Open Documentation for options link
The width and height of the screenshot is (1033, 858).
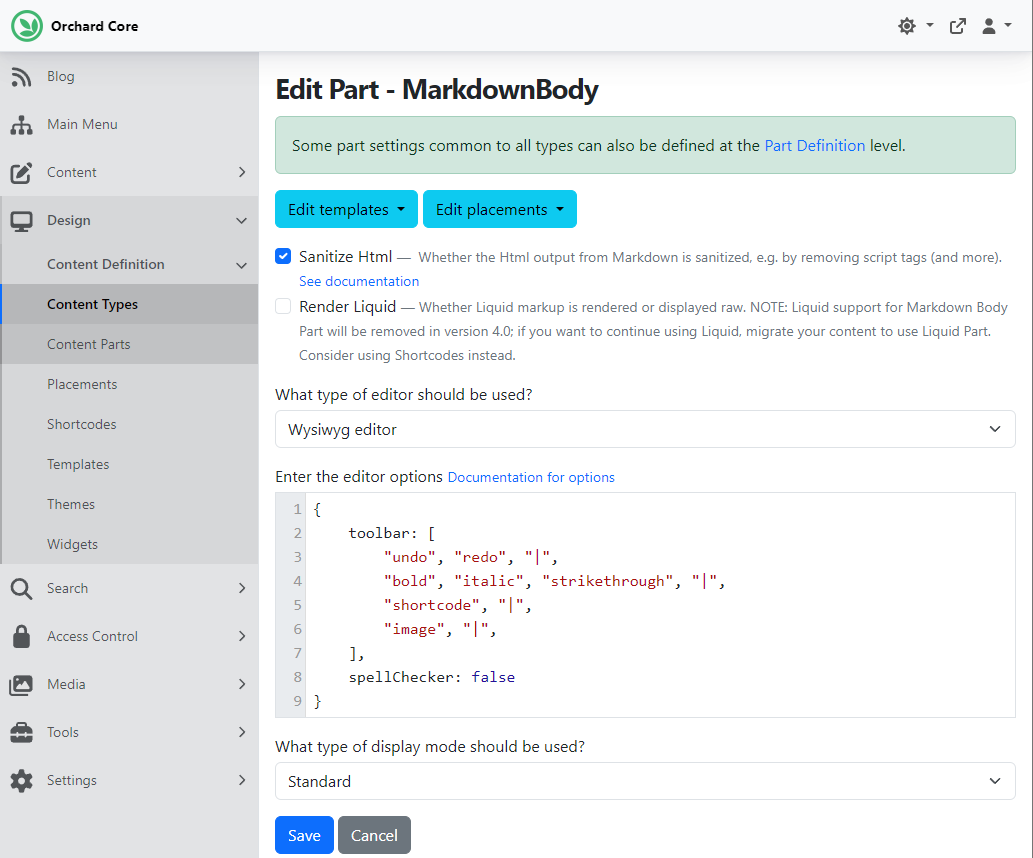pyautogui.click(x=531, y=477)
